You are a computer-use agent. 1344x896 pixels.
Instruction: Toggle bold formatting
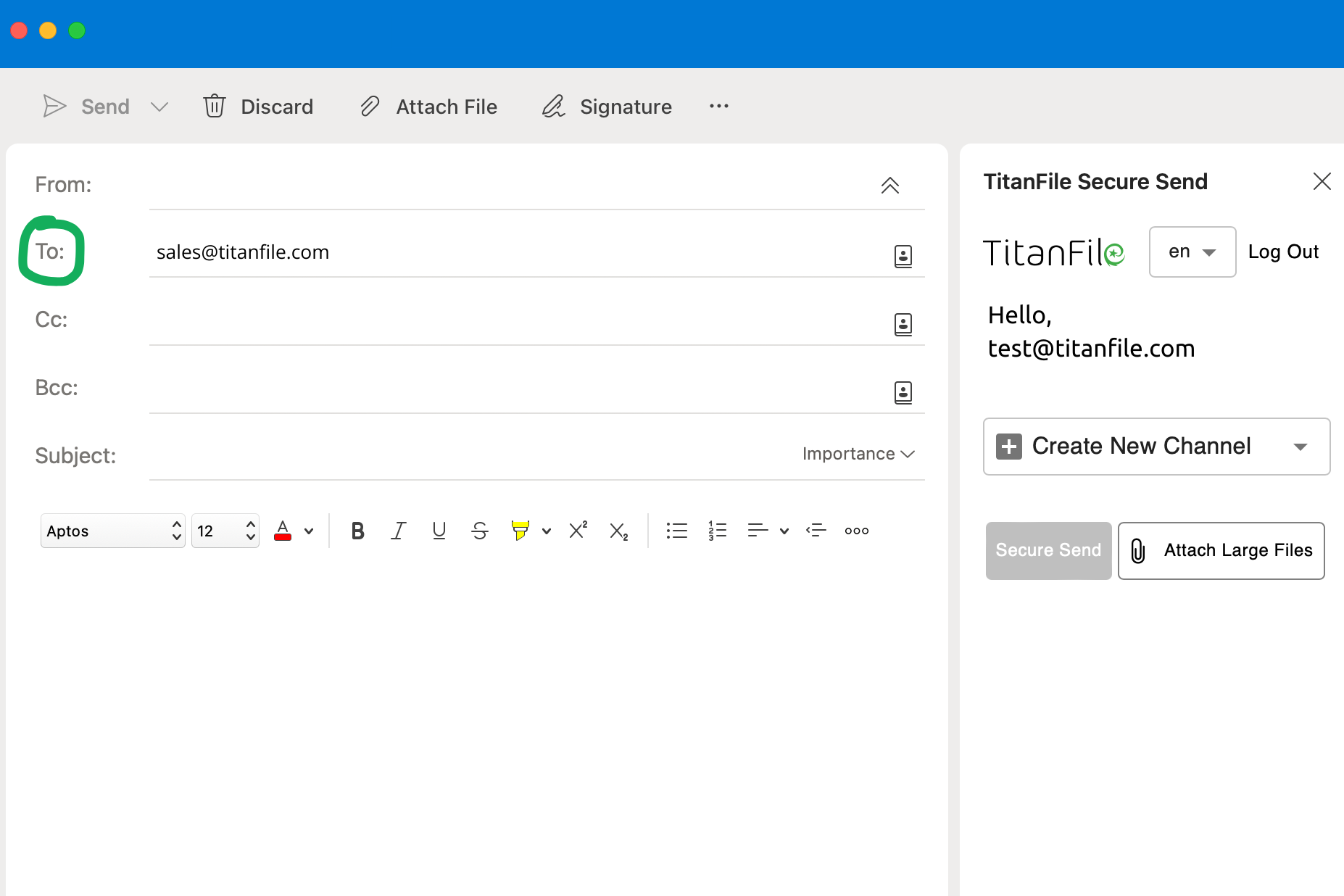click(x=357, y=531)
